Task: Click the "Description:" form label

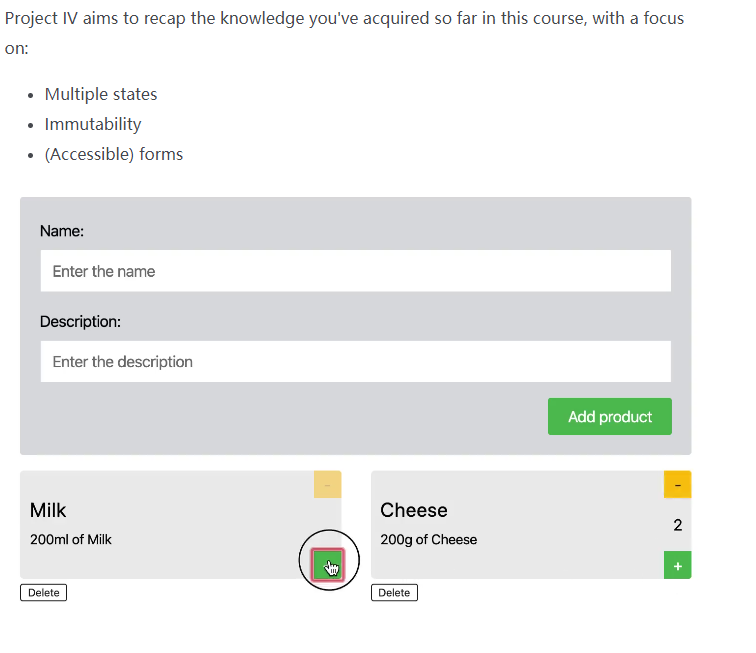Action: pos(80,322)
